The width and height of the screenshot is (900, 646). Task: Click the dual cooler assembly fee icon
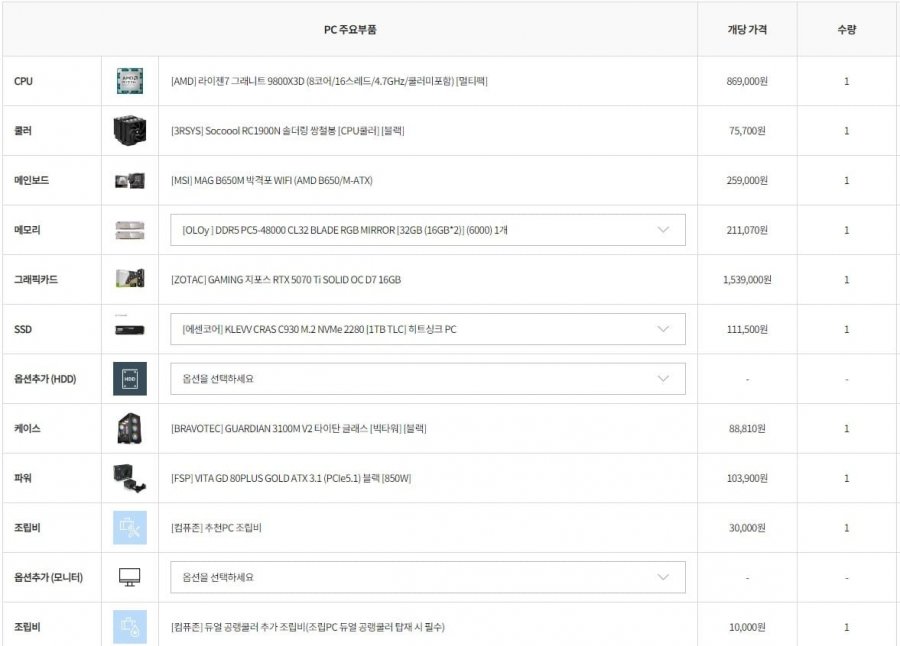[x=130, y=626]
